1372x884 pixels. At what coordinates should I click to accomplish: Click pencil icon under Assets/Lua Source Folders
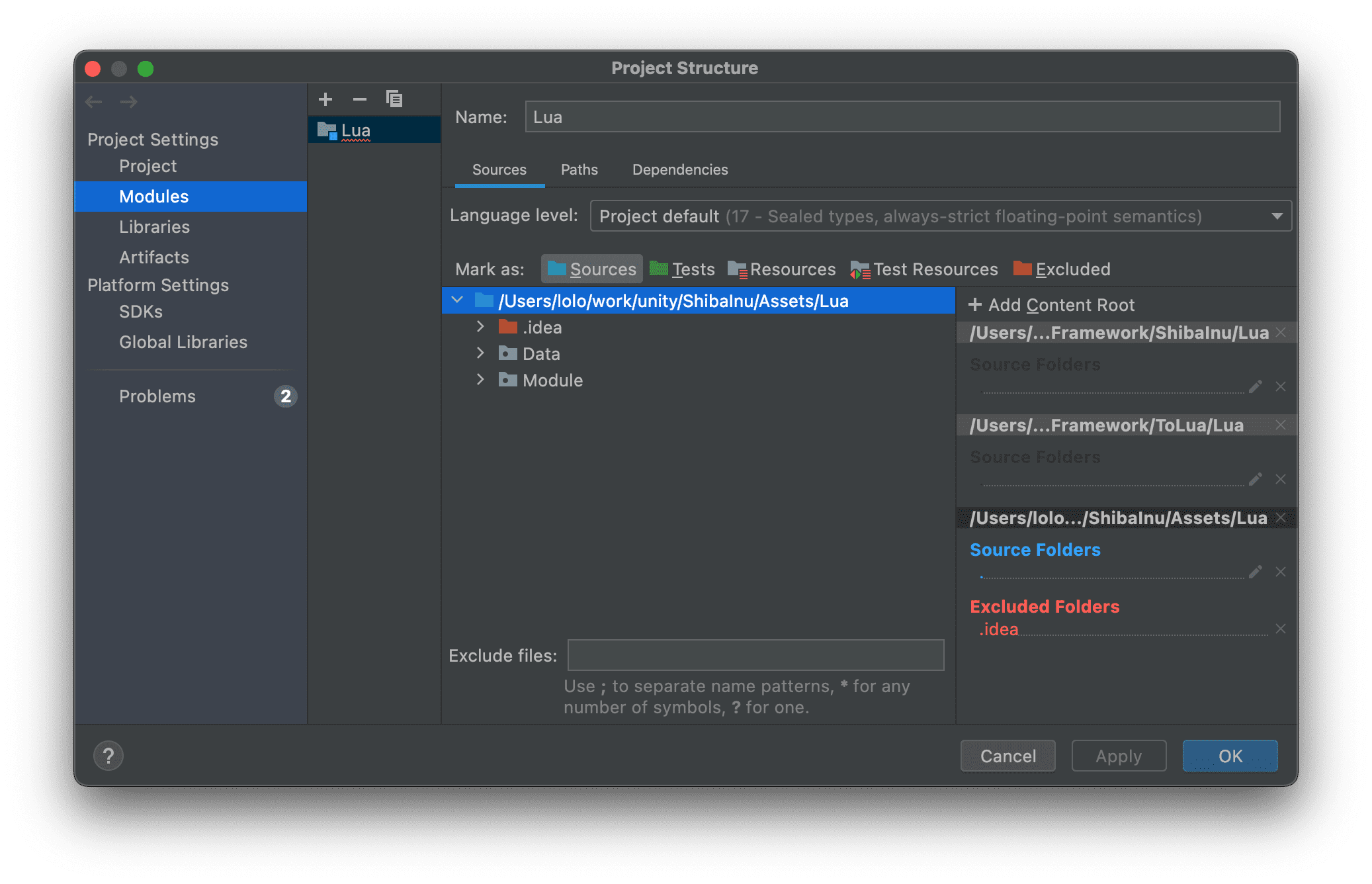(x=1255, y=572)
